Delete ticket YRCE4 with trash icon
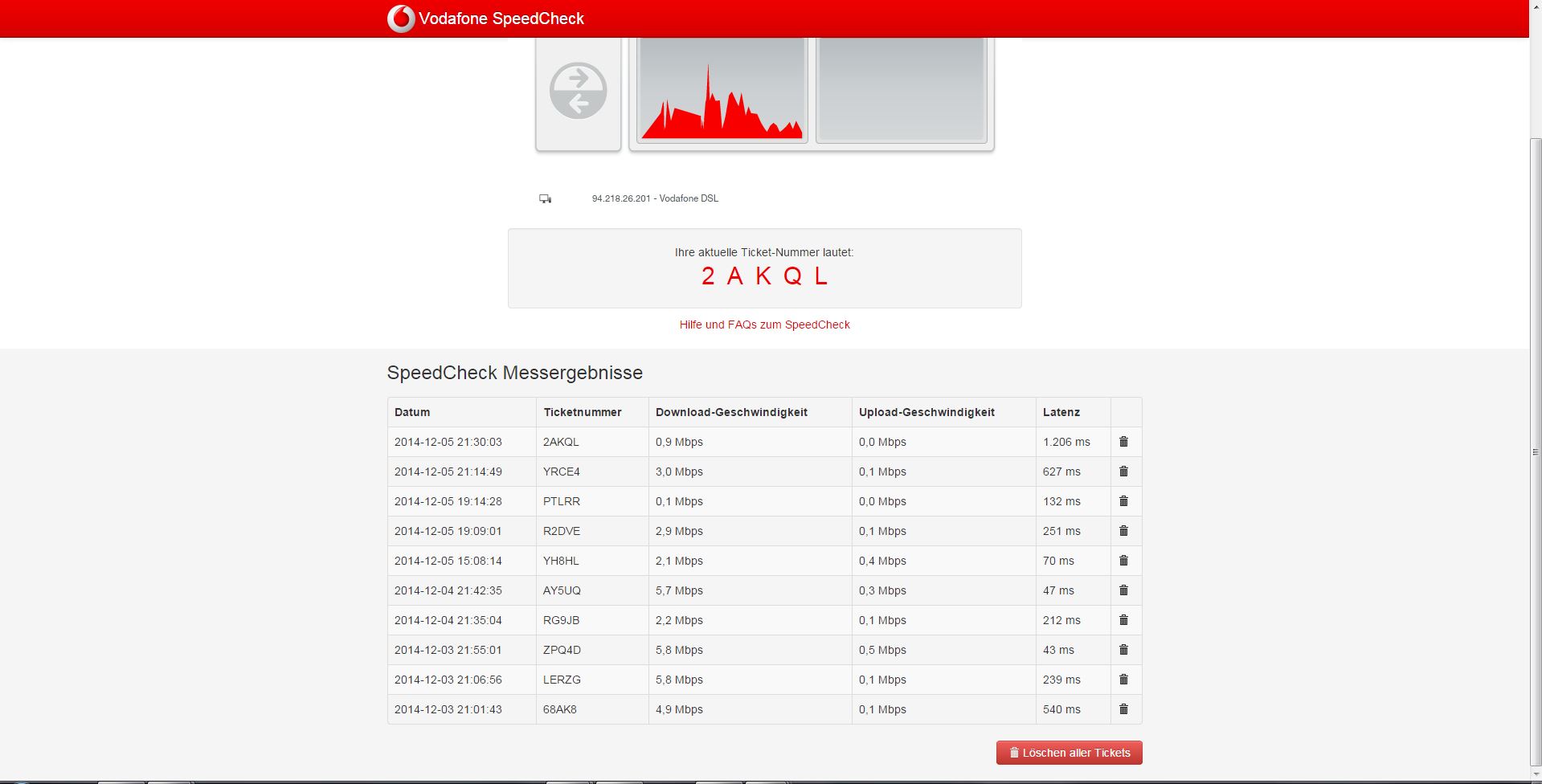 coord(1123,472)
